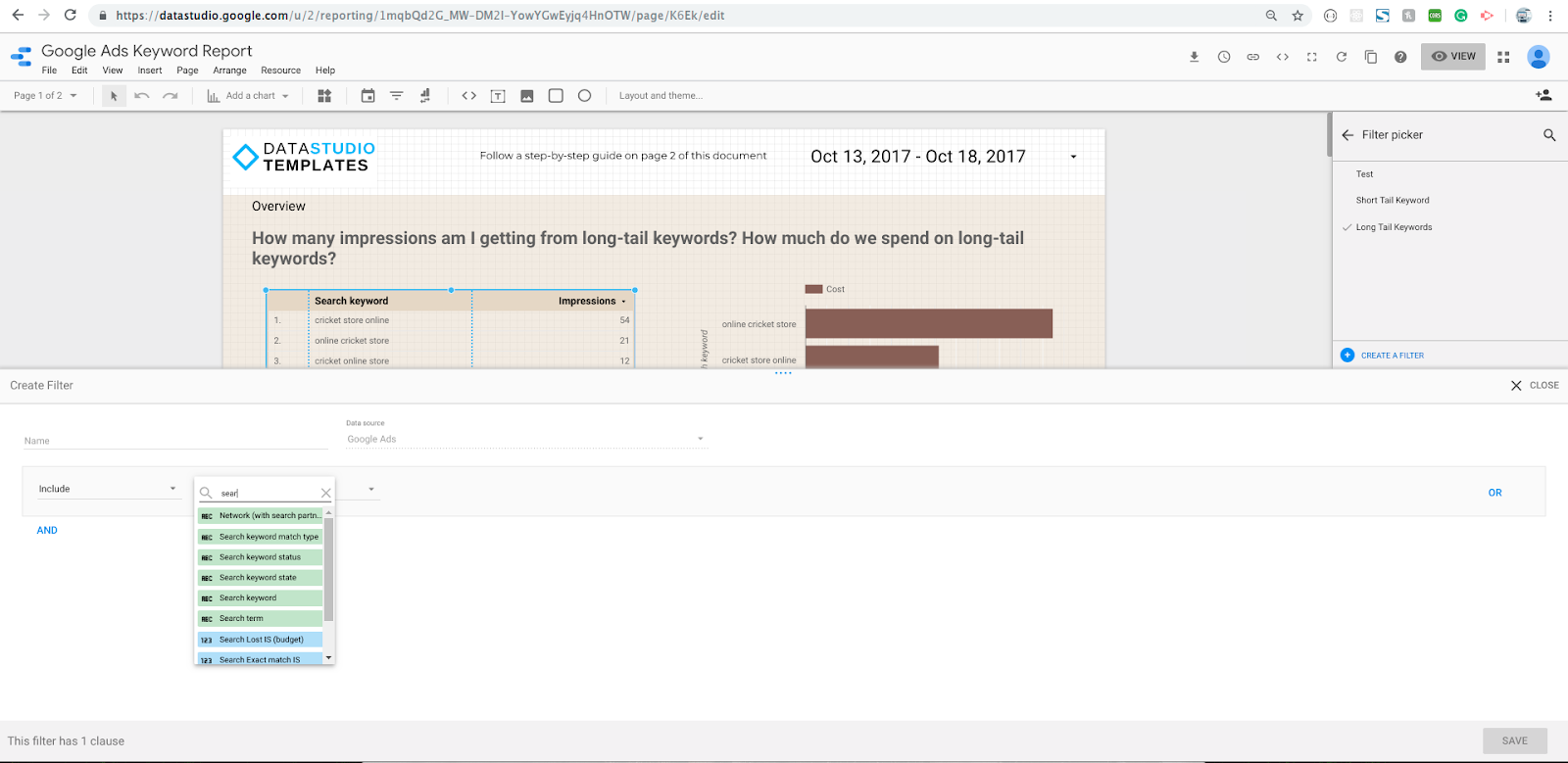The image size is (1568, 763).
Task: Go back from Filter picker
Action: [1347, 135]
